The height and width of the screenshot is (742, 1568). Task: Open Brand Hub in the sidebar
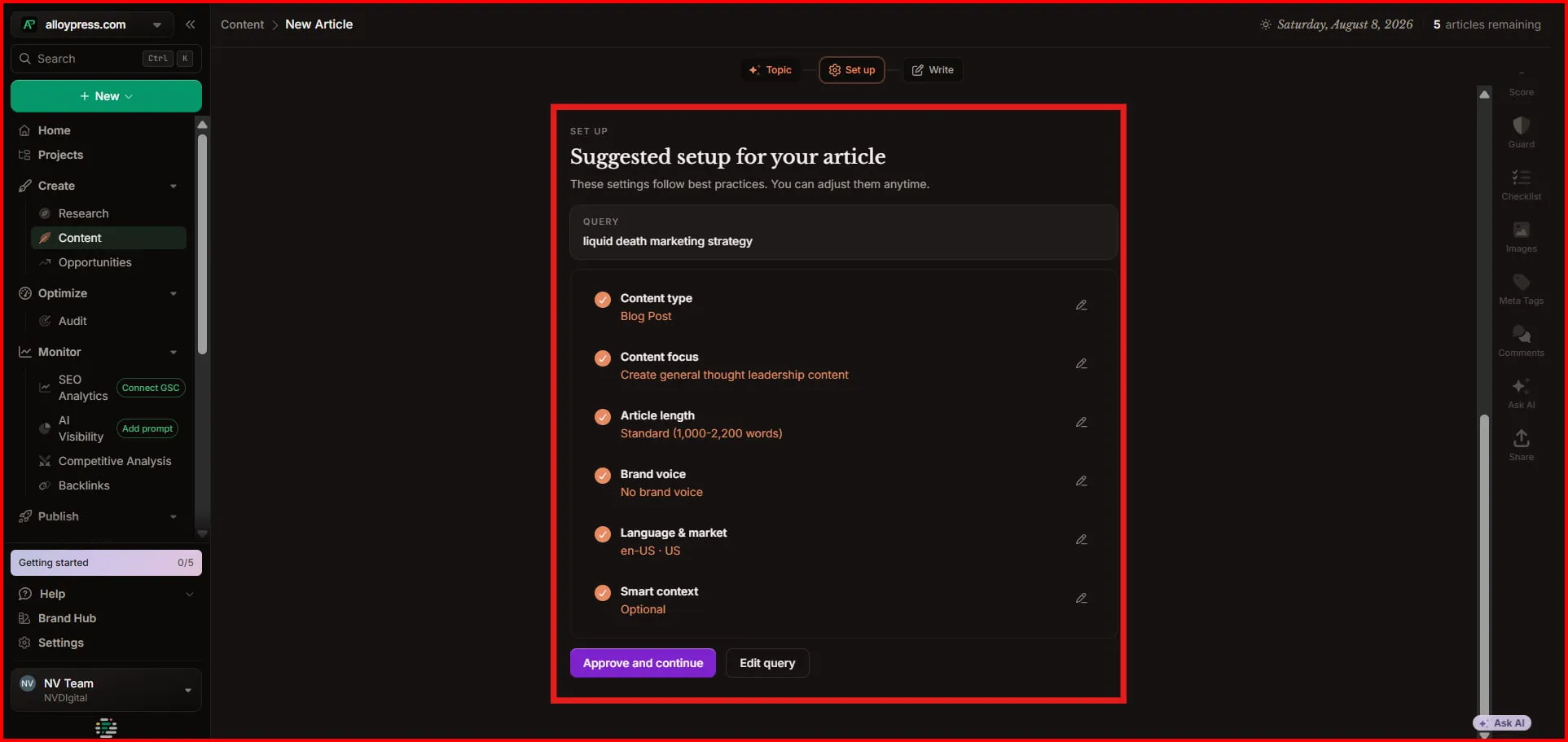point(67,618)
